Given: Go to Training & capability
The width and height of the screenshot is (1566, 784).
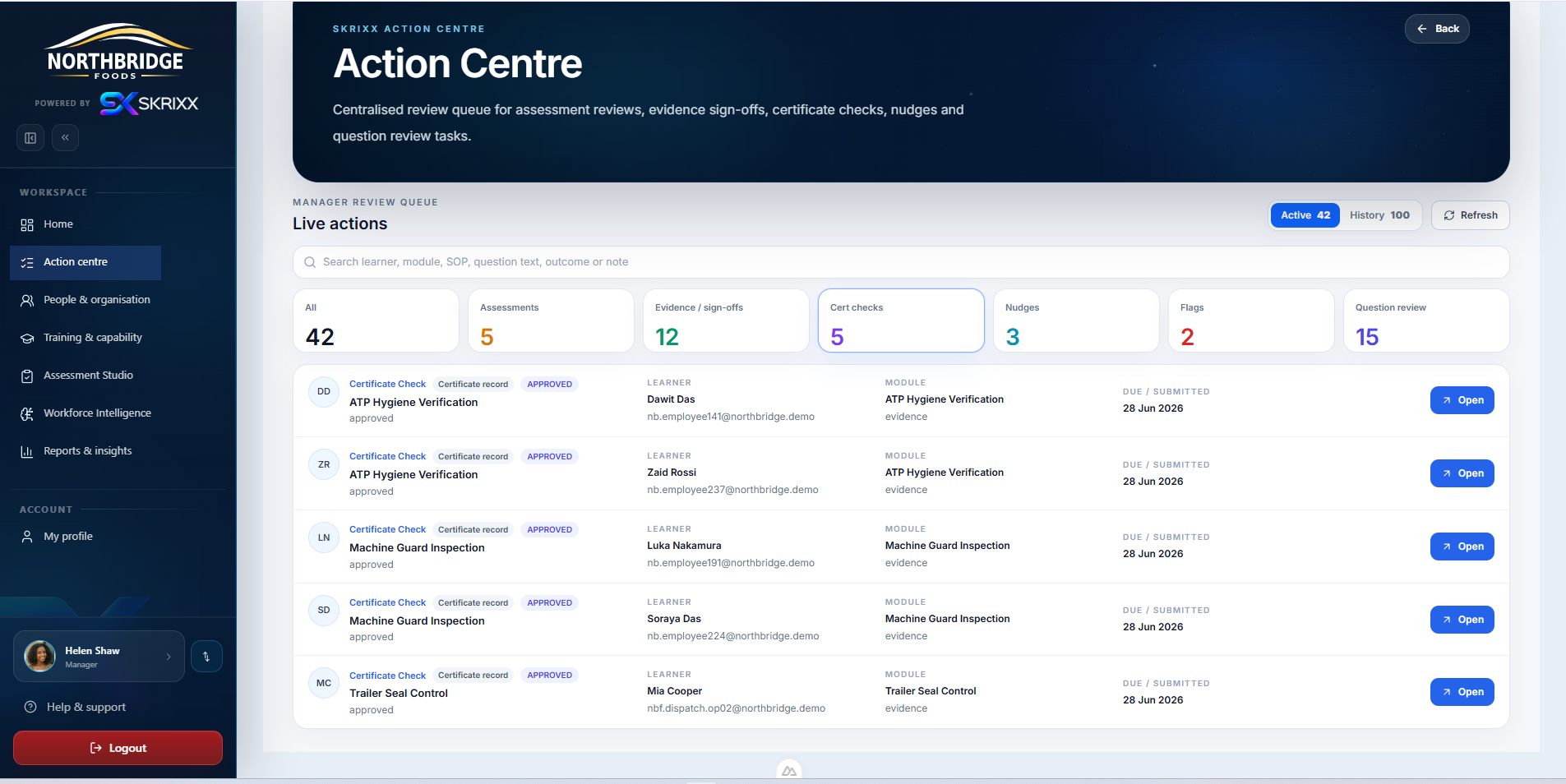Looking at the screenshot, I should (85, 338).
